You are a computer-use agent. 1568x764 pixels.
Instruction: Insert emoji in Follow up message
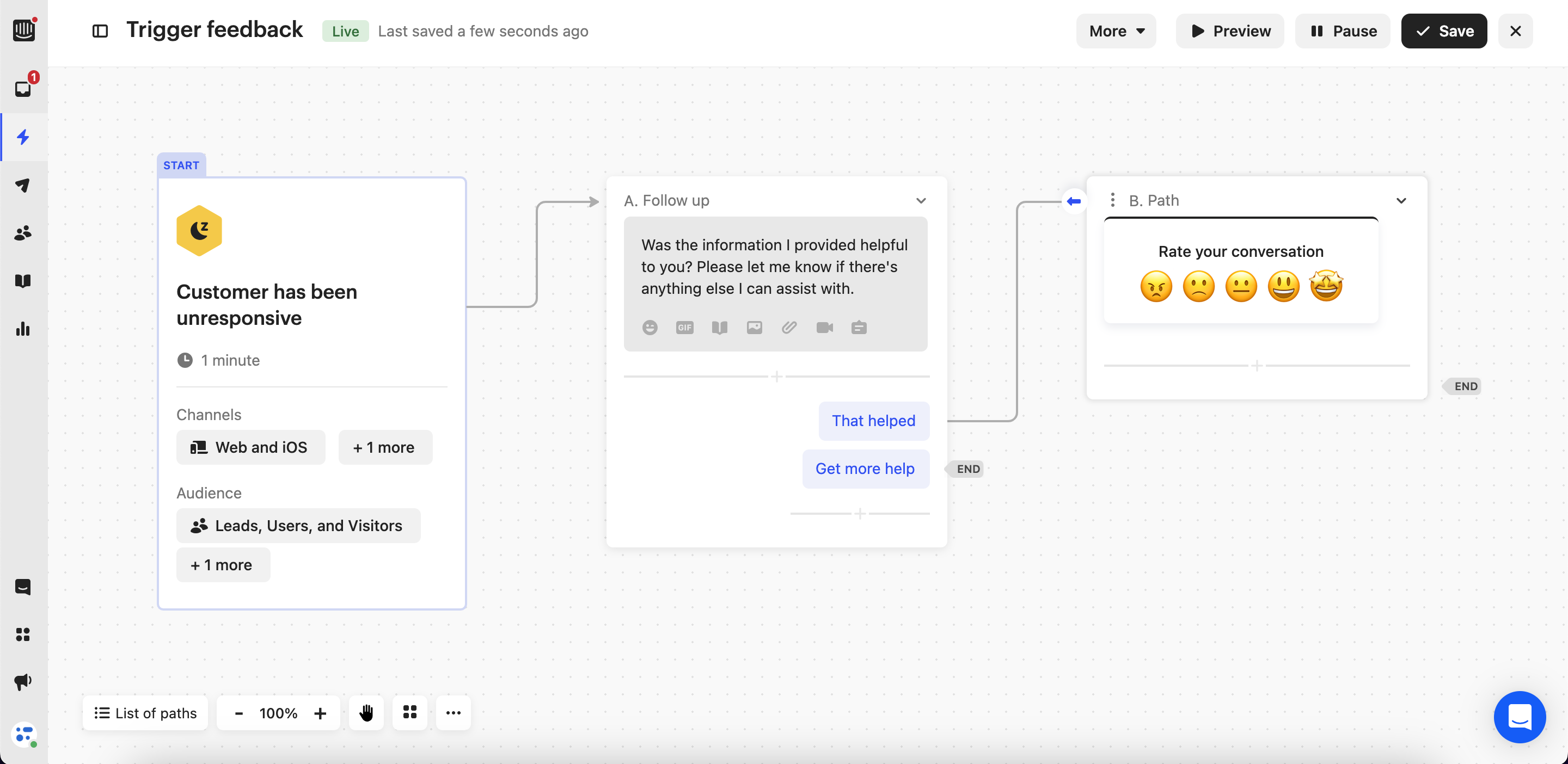(650, 327)
